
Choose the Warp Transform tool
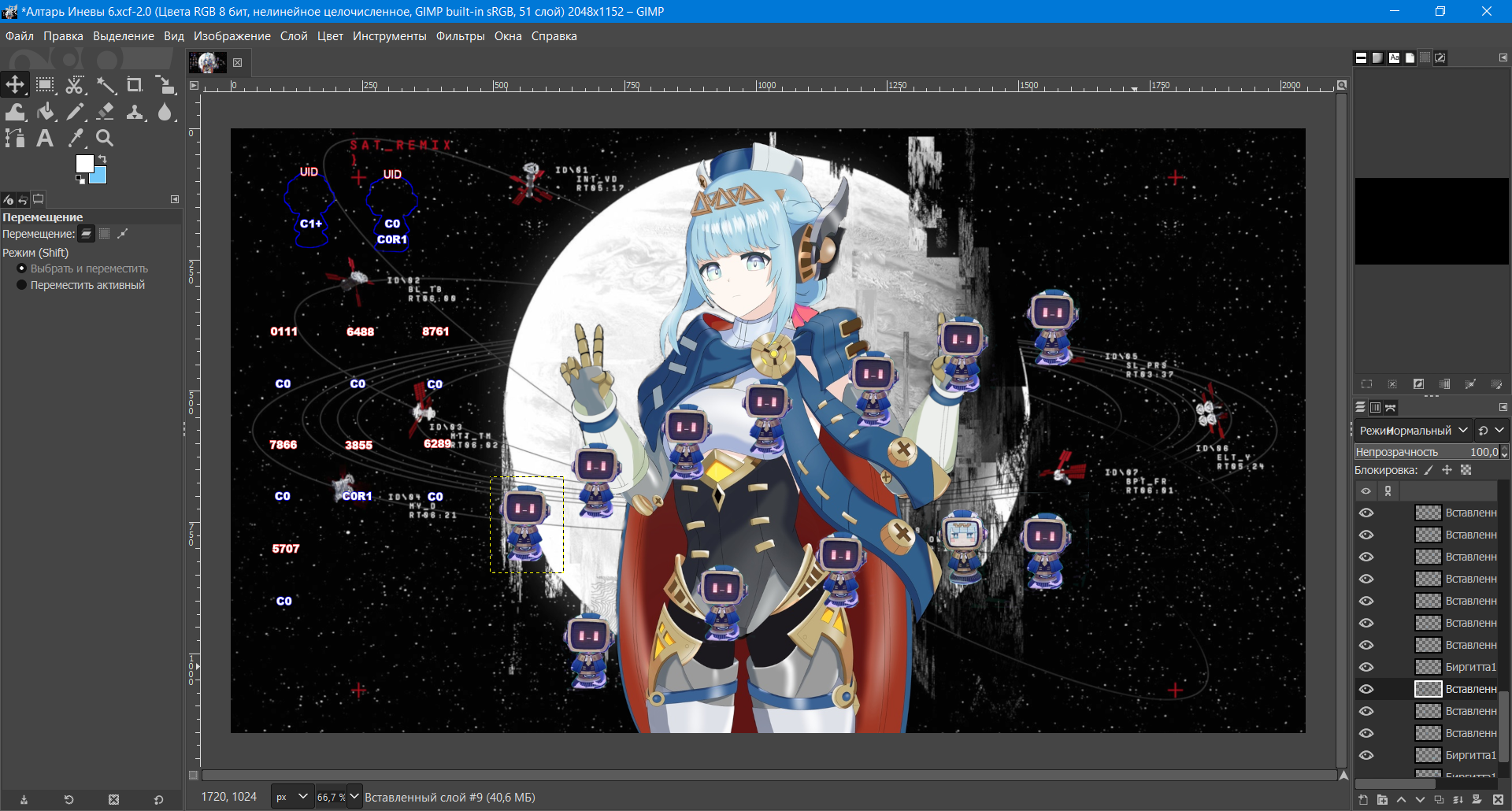pyautogui.click(x=15, y=112)
